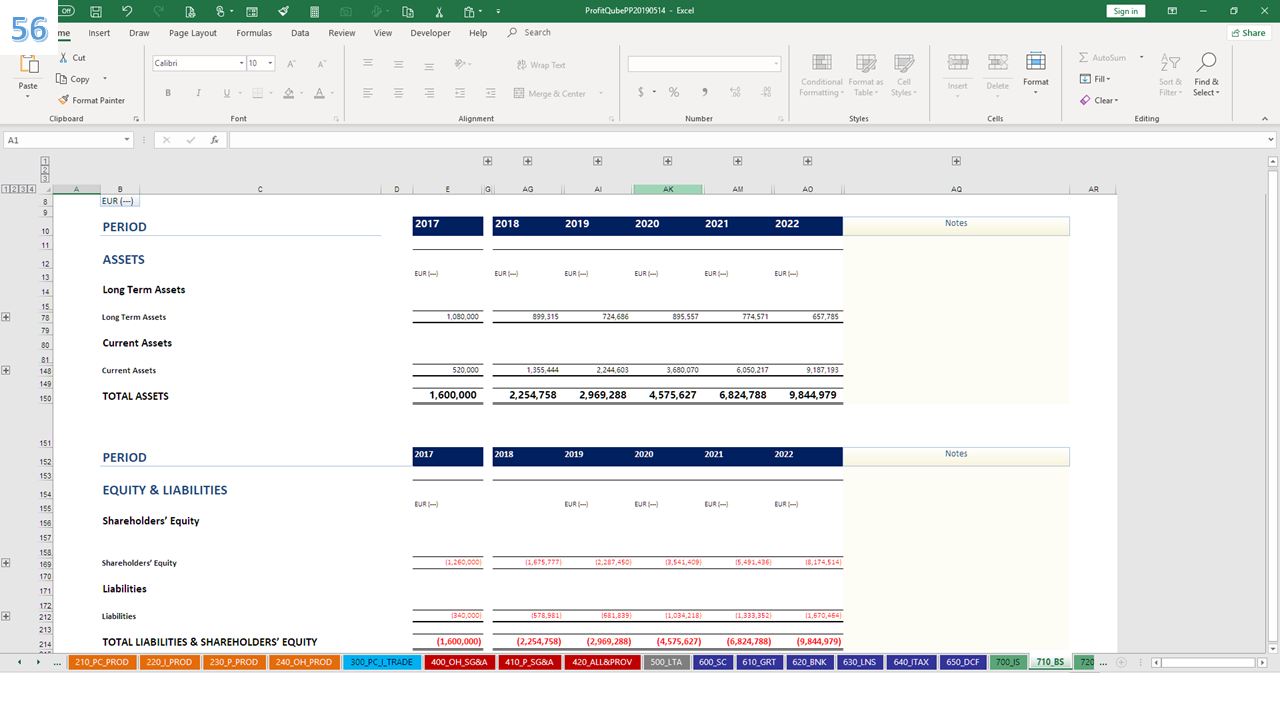Switch to the View tab
1280x720 pixels.
(383, 33)
